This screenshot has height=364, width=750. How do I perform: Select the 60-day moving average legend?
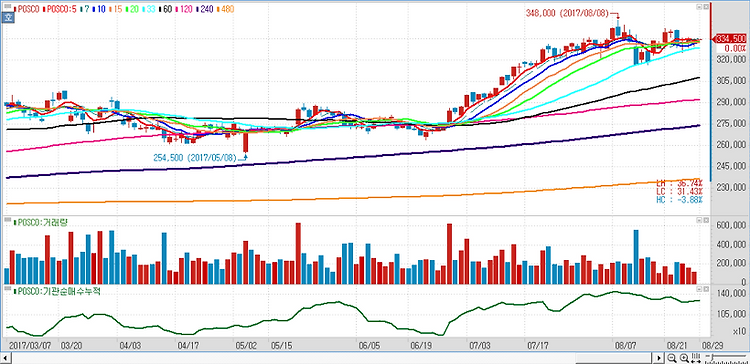tap(165, 9)
